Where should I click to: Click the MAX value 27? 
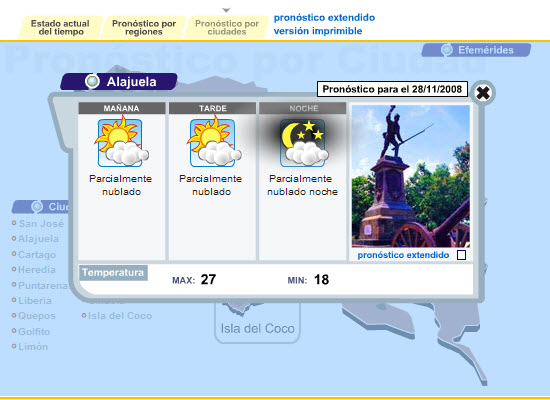(x=208, y=280)
